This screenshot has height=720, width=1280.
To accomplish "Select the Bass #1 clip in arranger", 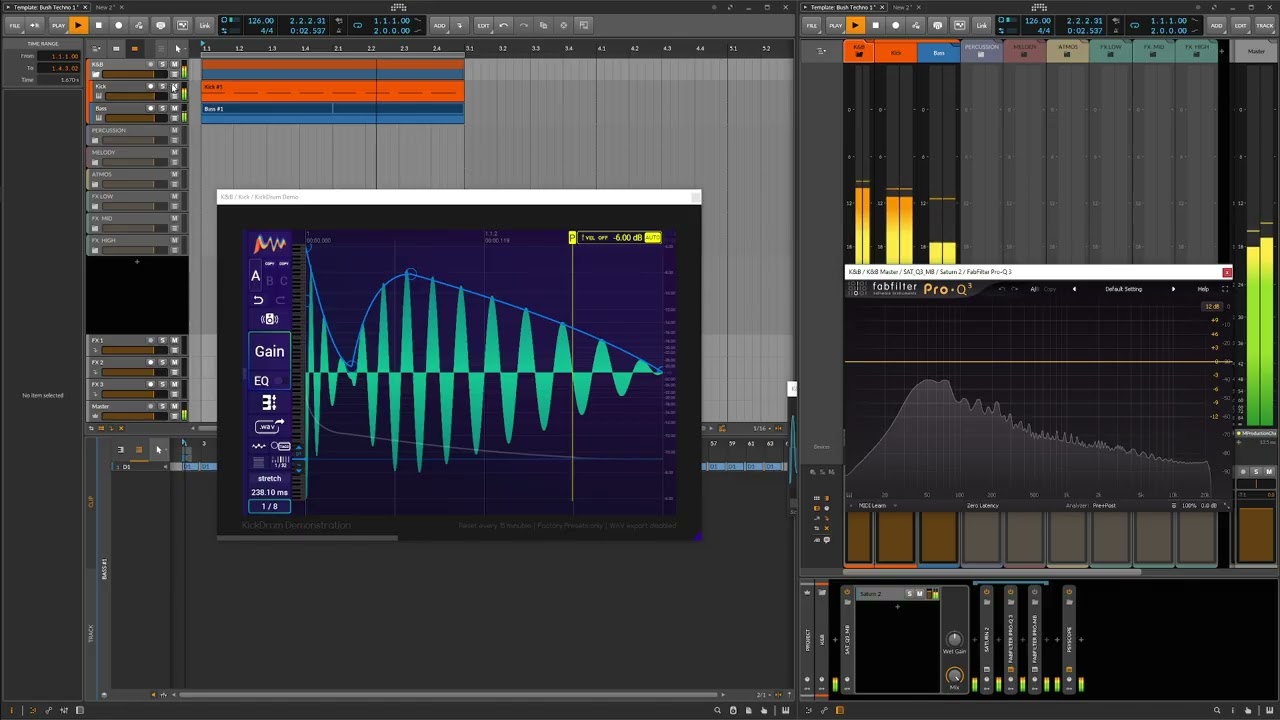I will pyautogui.click(x=332, y=113).
